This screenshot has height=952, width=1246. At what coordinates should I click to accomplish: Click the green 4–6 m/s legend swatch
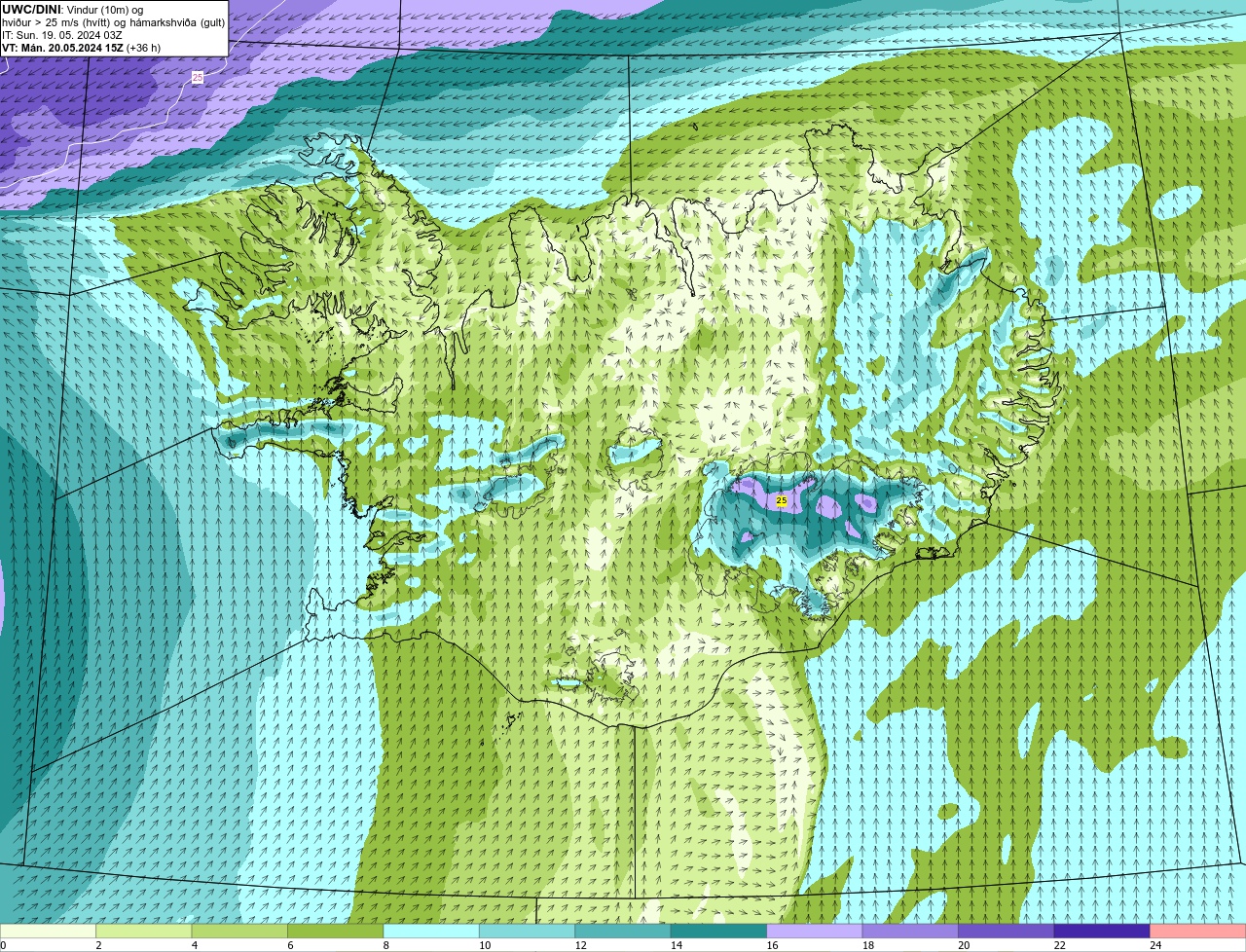239,931
